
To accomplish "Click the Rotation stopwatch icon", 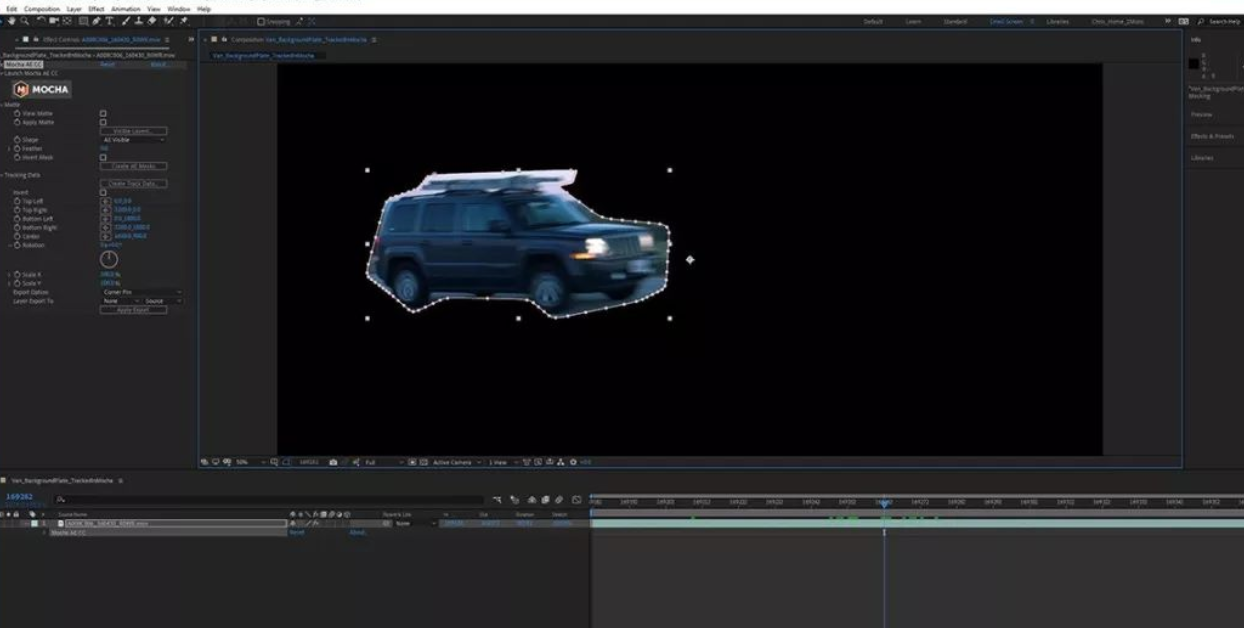I will pos(17,244).
